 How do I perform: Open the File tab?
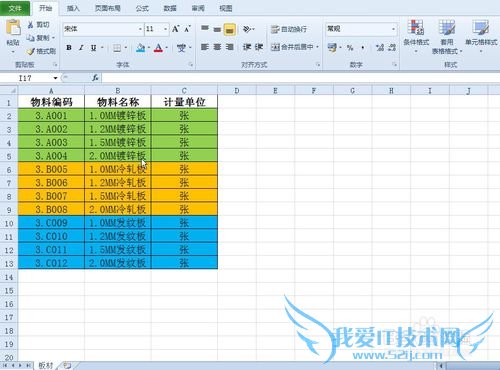[x=15, y=8]
